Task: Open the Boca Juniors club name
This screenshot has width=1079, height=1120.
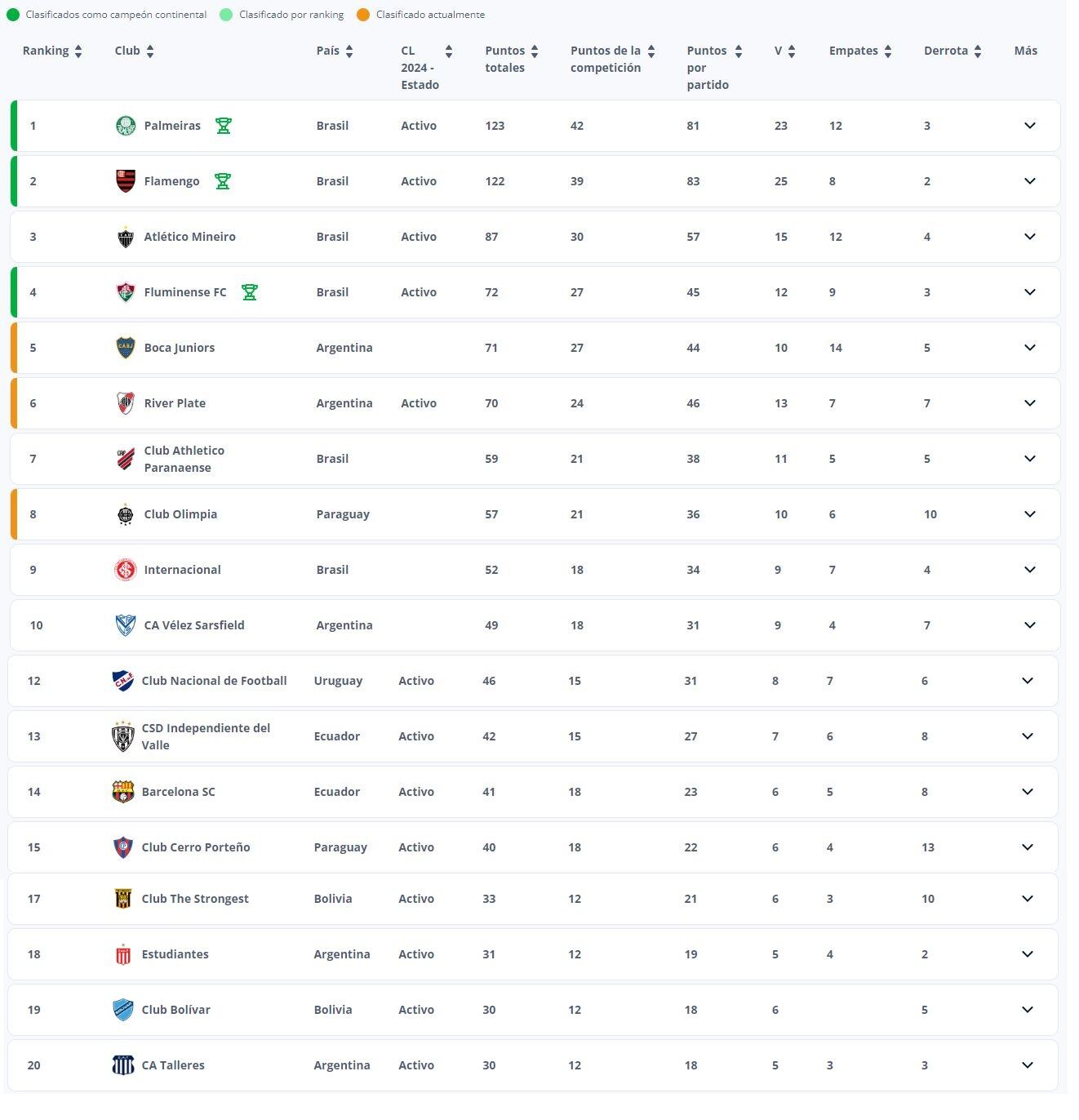Action: pos(180,348)
